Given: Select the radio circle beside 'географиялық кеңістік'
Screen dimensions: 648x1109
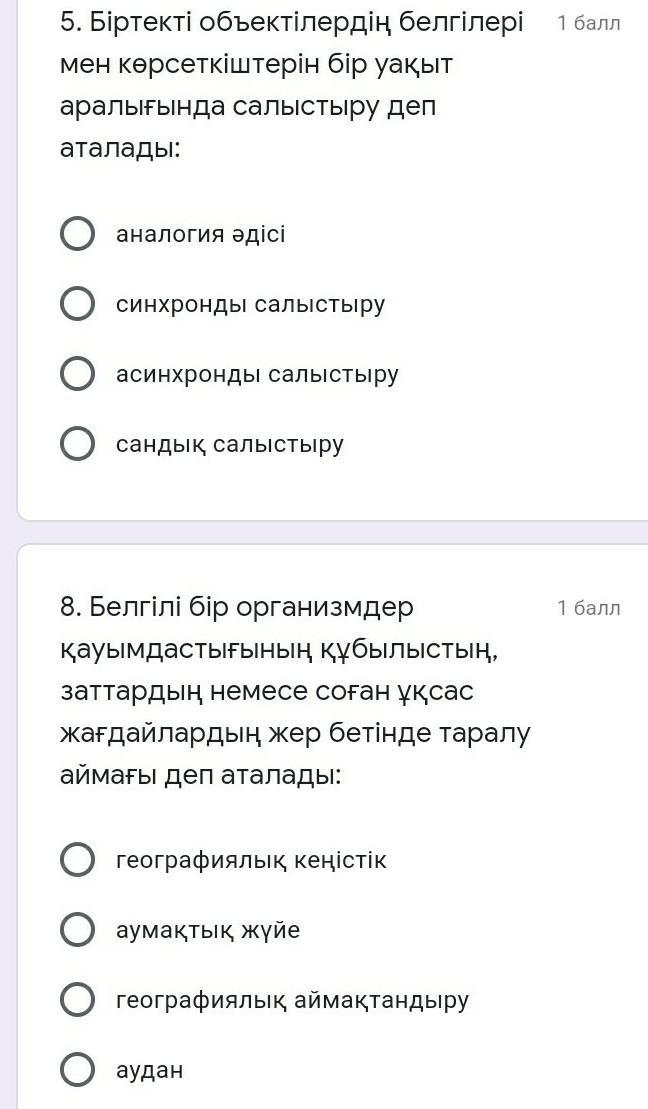Looking at the screenshot, I should pyautogui.click(x=78, y=860).
